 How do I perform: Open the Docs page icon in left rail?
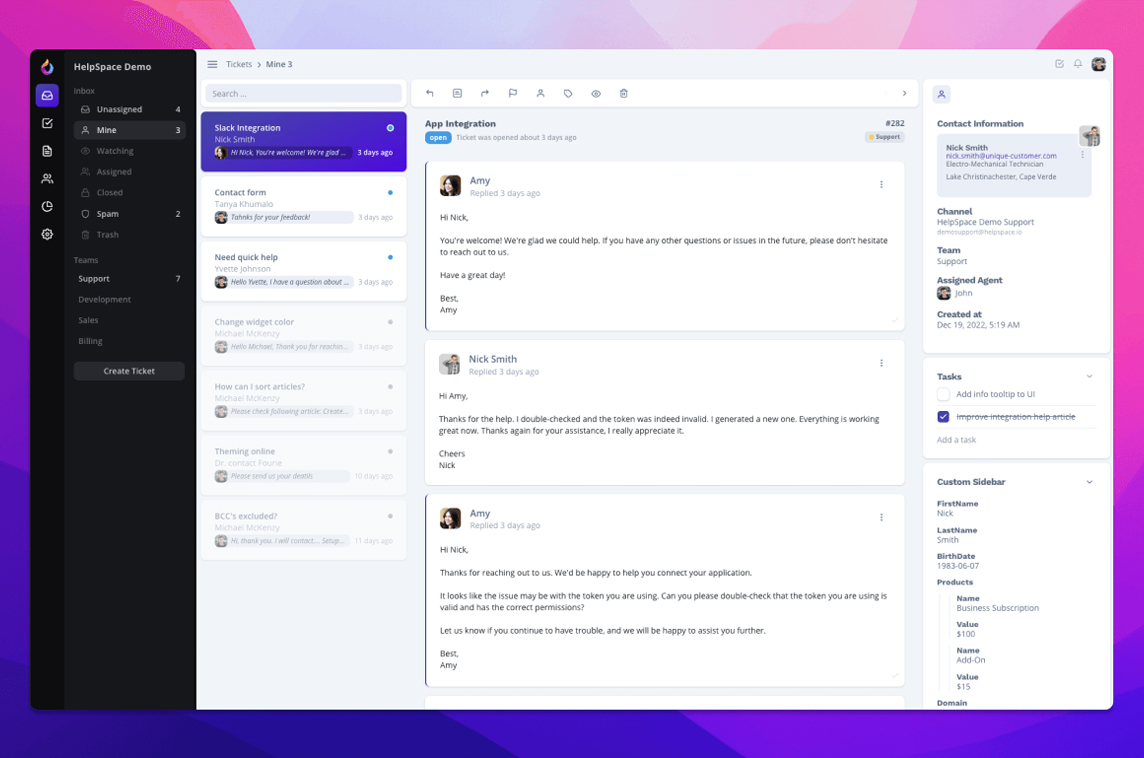47,151
